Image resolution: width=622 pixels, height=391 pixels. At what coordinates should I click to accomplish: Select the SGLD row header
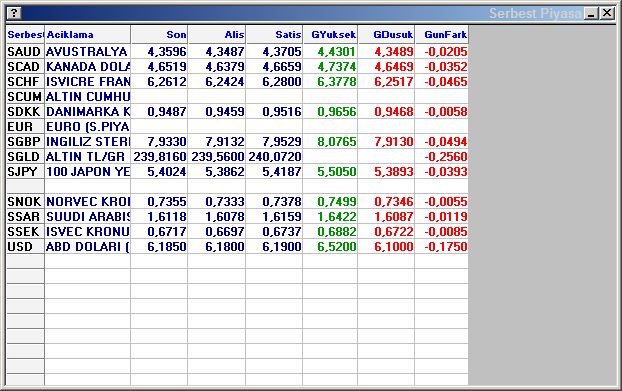click(25, 157)
